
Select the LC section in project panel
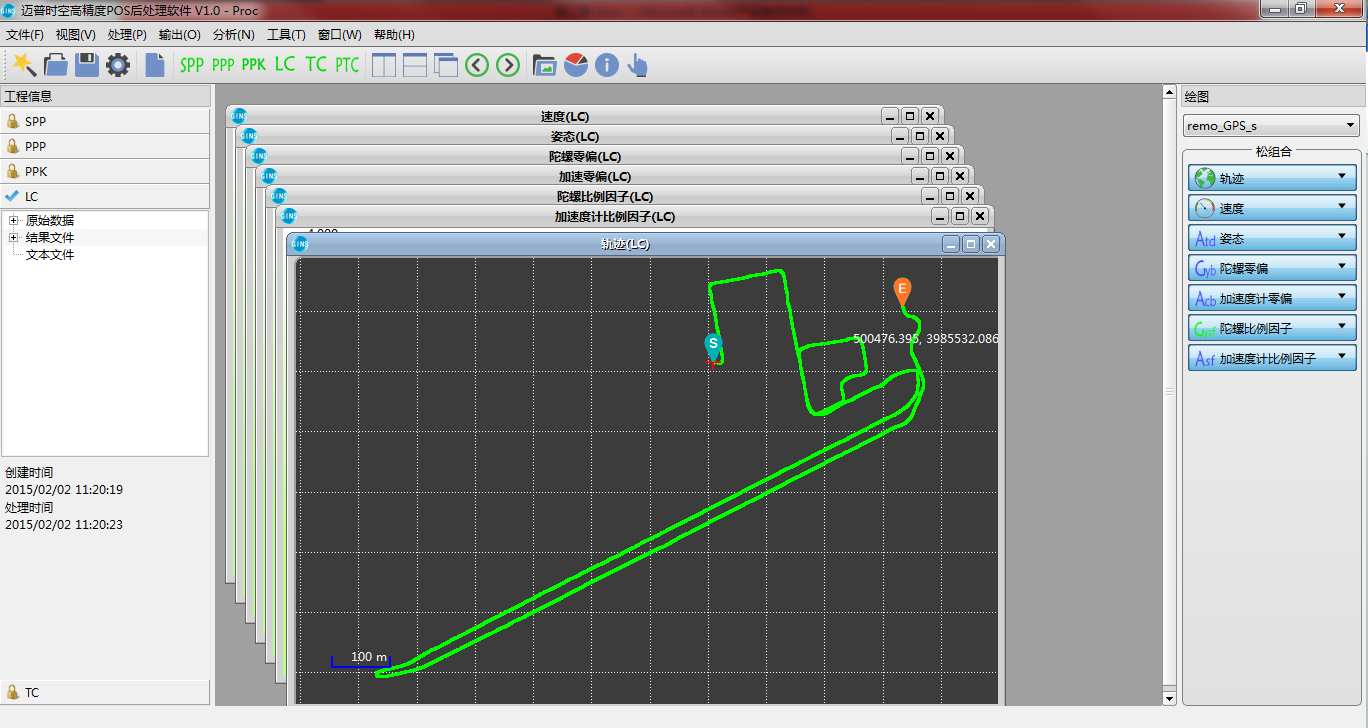pos(105,196)
